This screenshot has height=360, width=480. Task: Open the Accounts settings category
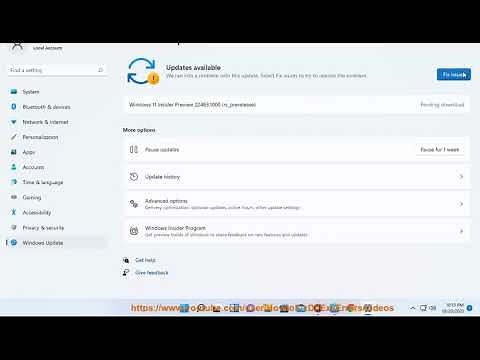click(33, 167)
